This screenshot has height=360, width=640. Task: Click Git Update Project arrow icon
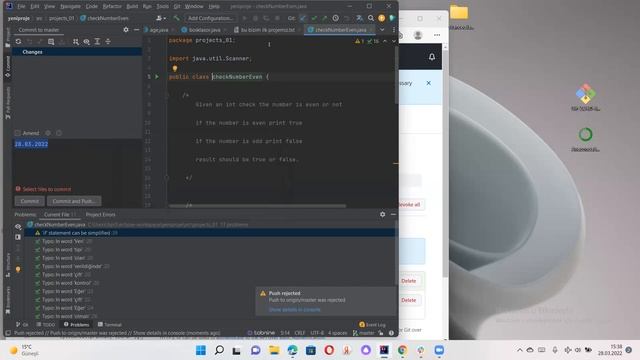[303, 18]
